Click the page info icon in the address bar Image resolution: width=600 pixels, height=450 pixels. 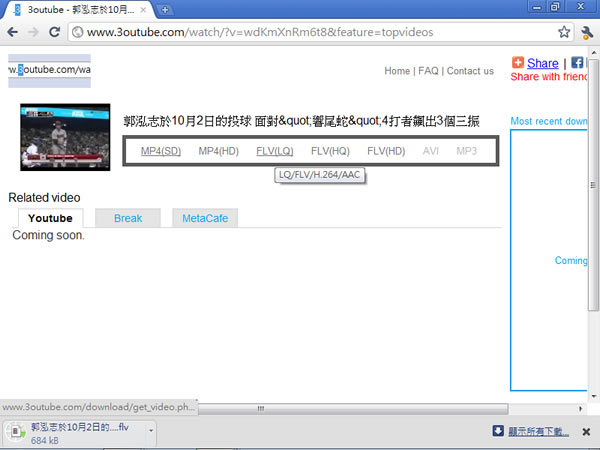[x=78, y=32]
